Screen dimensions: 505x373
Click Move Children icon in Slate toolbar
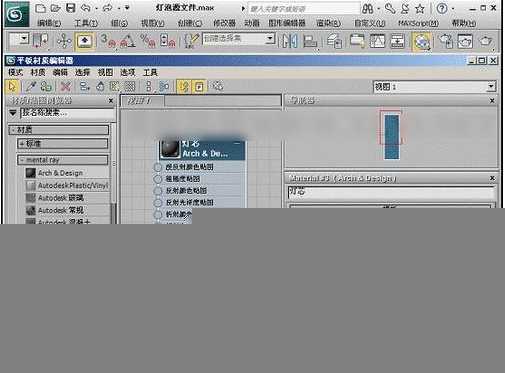[x=85, y=86]
